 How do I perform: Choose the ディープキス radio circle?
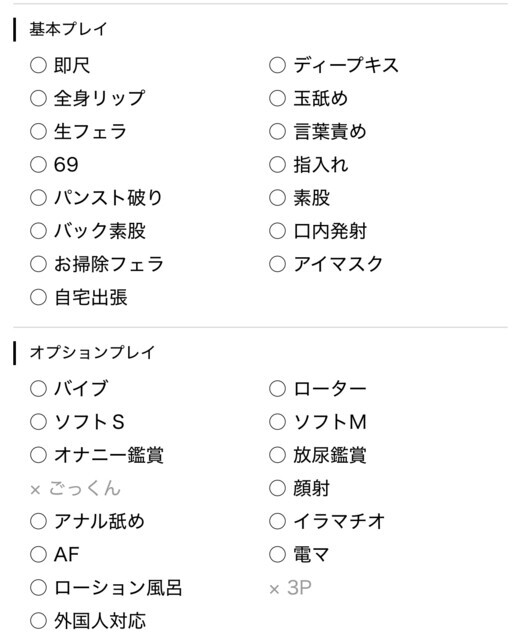pos(277,65)
